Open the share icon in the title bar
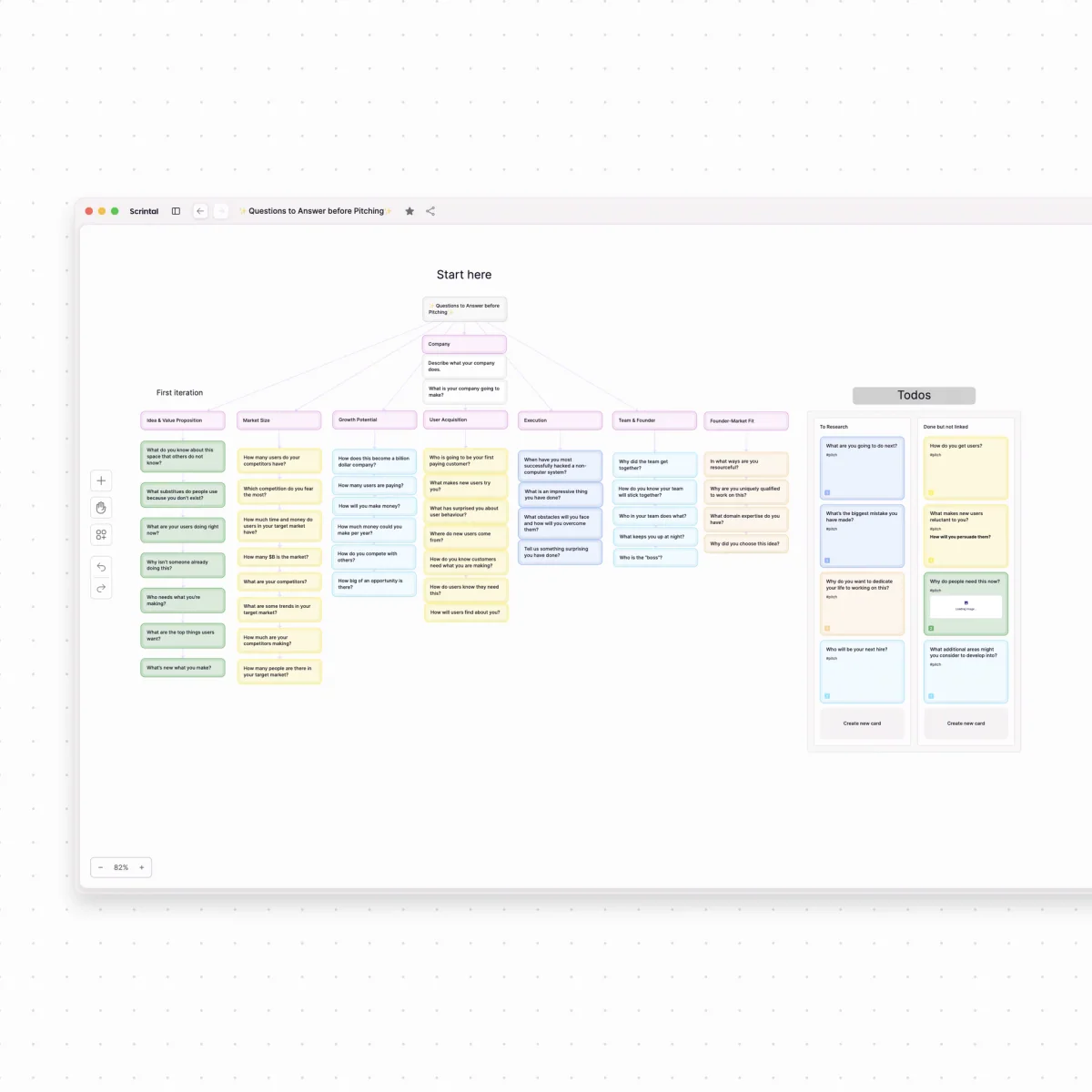This screenshot has height=1092, width=1092. (430, 211)
